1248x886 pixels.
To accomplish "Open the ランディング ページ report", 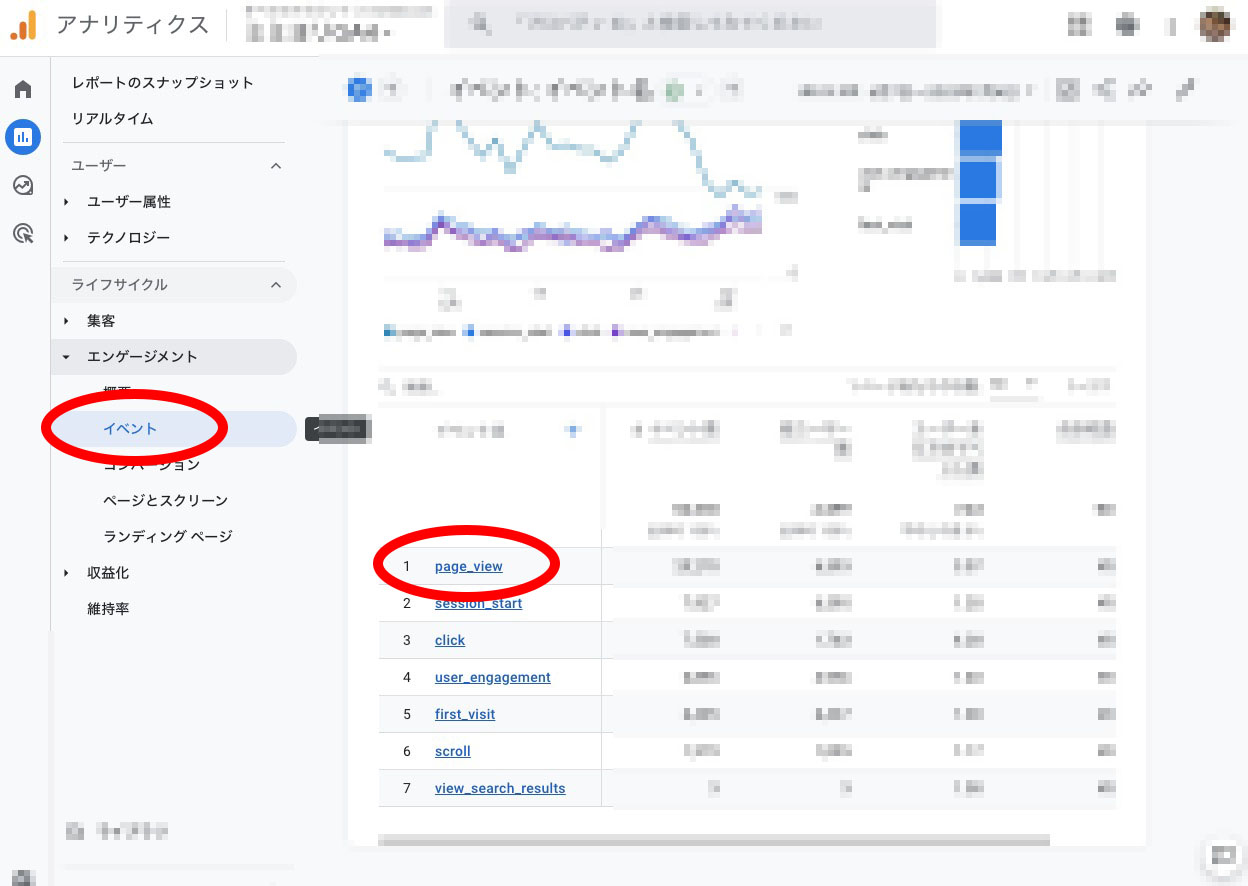I will point(168,537).
